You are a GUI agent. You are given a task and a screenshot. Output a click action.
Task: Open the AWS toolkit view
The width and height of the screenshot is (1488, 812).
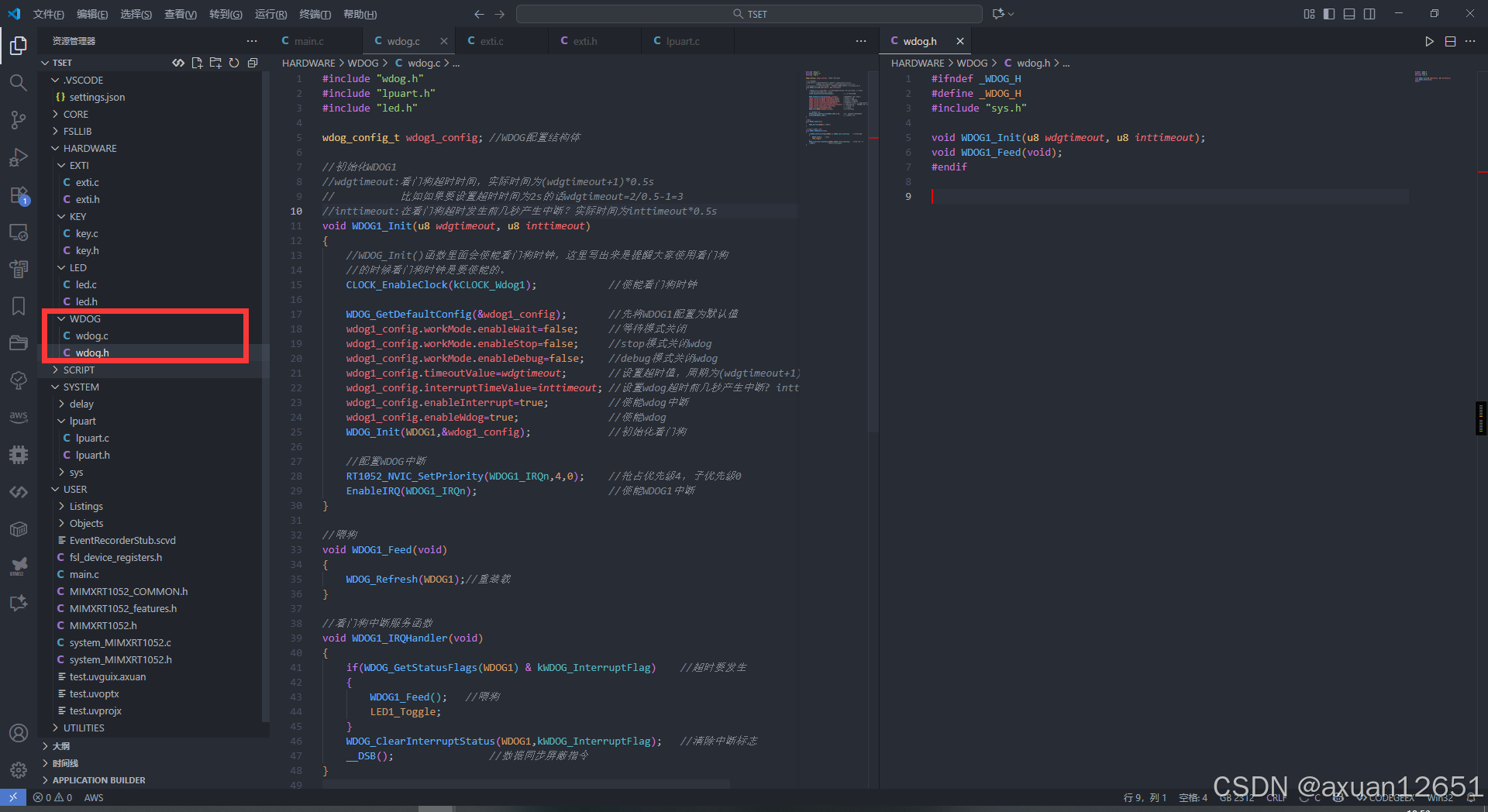pyautogui.click(x=19, y=417)
